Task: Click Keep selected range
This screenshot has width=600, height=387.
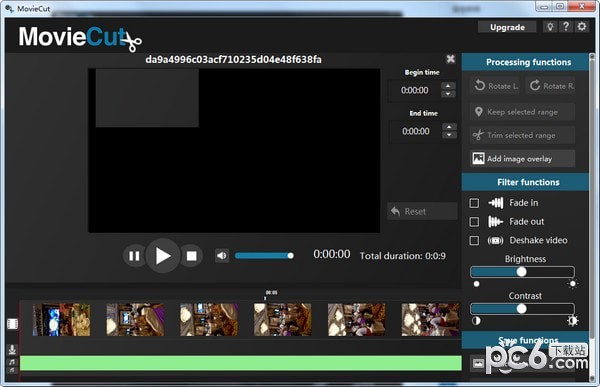Action: coord(522,112)
